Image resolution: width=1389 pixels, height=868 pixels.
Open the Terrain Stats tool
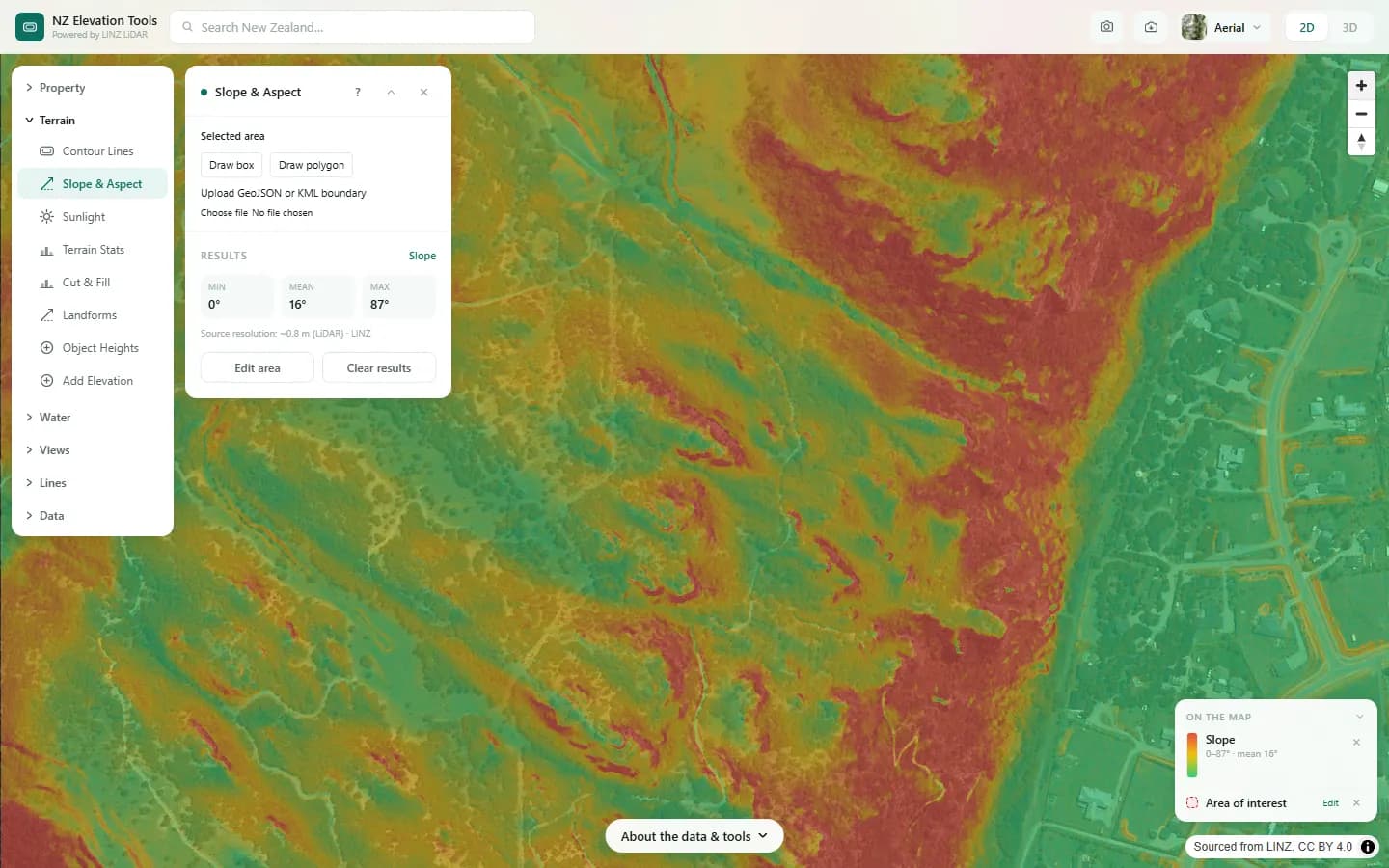93,250
